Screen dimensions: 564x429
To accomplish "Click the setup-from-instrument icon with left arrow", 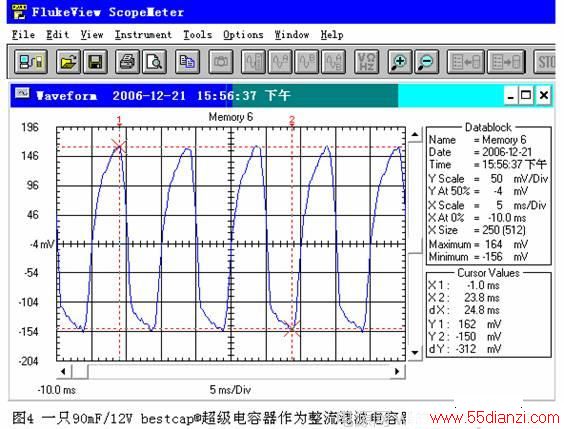I will point(465,62).
